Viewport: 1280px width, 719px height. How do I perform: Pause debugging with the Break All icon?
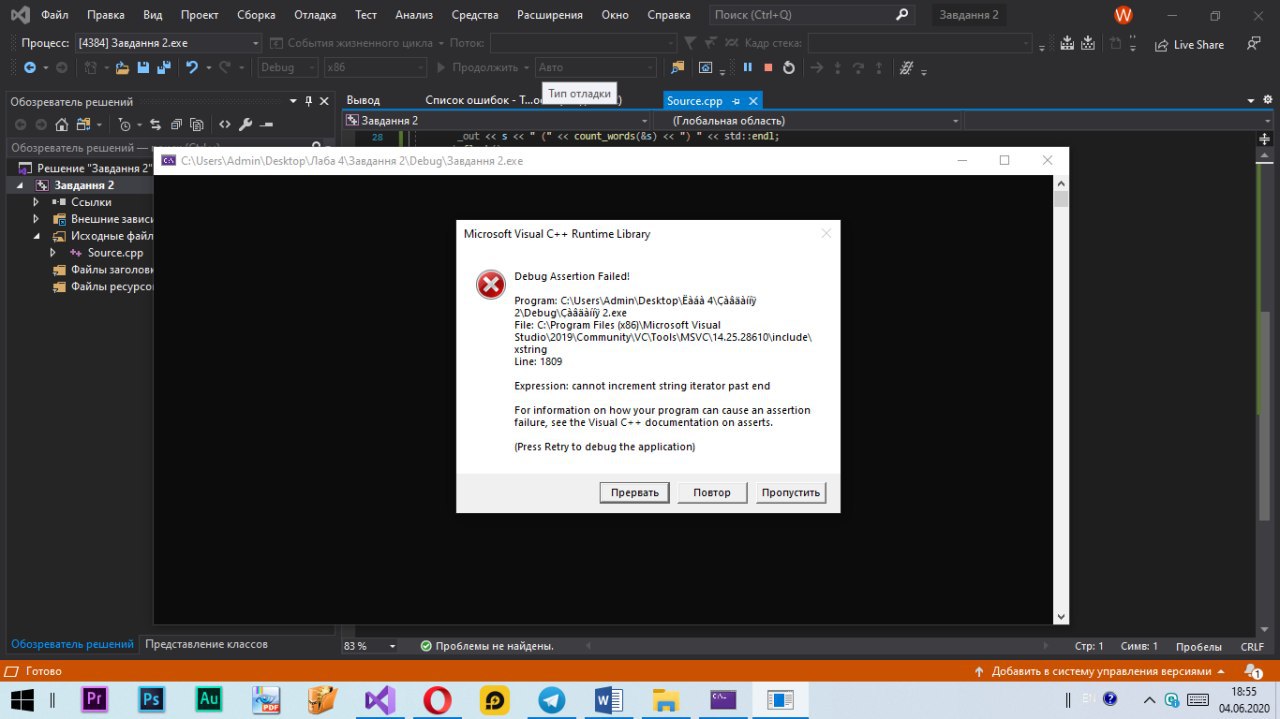(747, 67)
